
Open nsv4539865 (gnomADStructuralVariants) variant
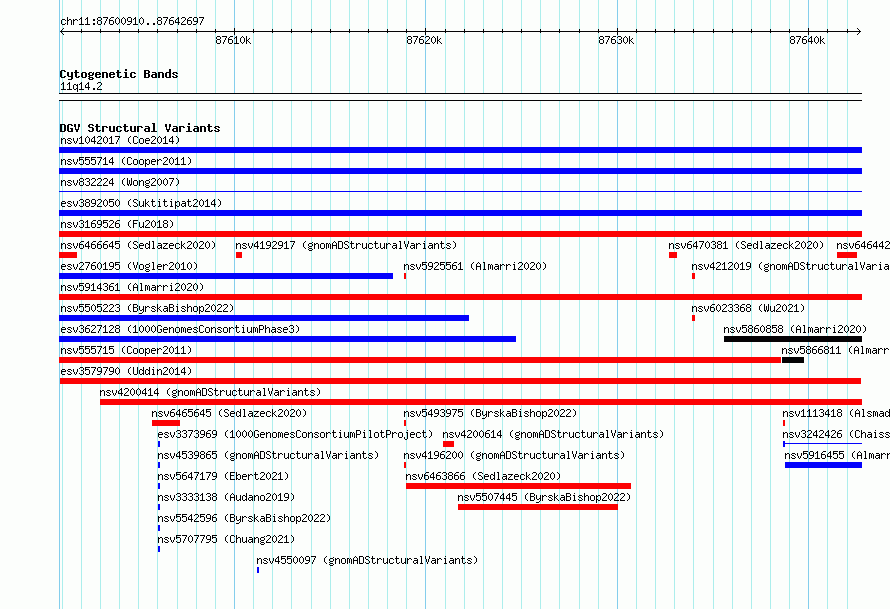pyautogui.click(x=268, y=455)
